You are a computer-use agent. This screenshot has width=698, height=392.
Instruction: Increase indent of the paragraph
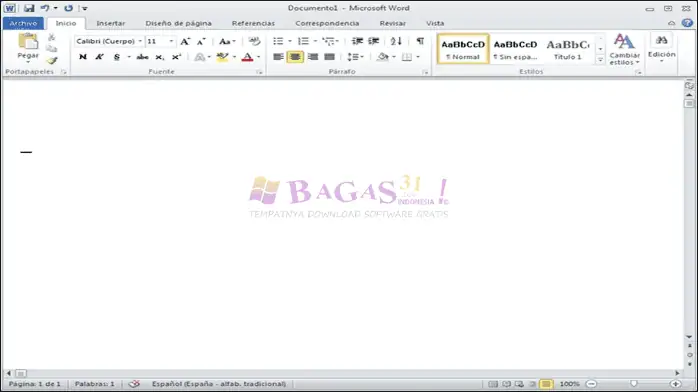click(x=373, y=41)
